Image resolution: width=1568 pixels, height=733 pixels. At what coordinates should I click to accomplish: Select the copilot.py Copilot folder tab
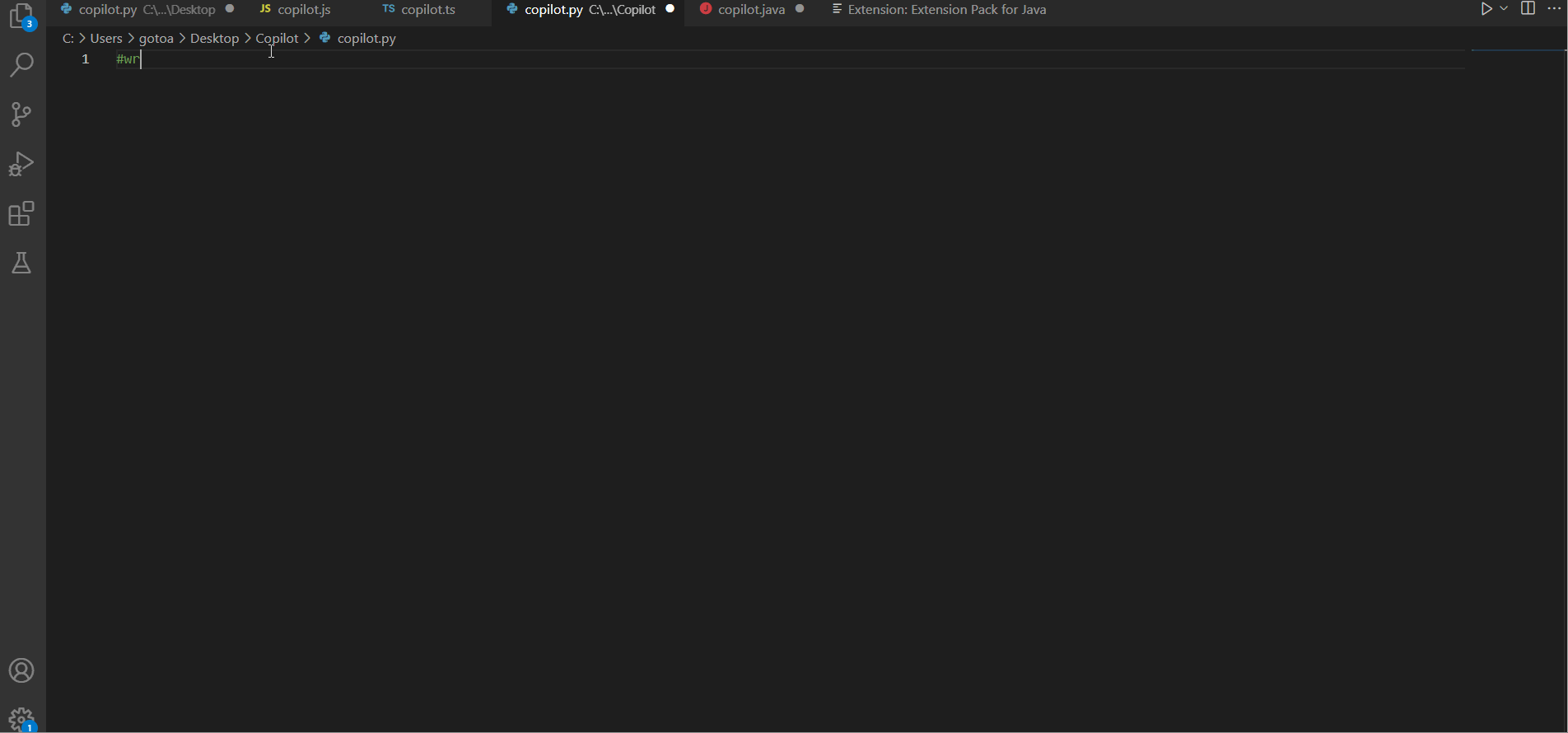[590, 10]
